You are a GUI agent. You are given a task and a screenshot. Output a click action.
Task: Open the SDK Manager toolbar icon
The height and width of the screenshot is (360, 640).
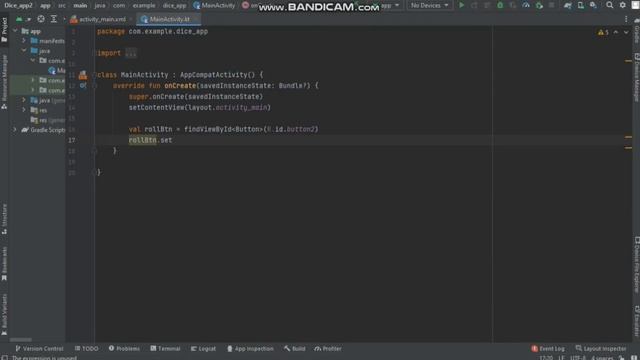pos(593,5)
